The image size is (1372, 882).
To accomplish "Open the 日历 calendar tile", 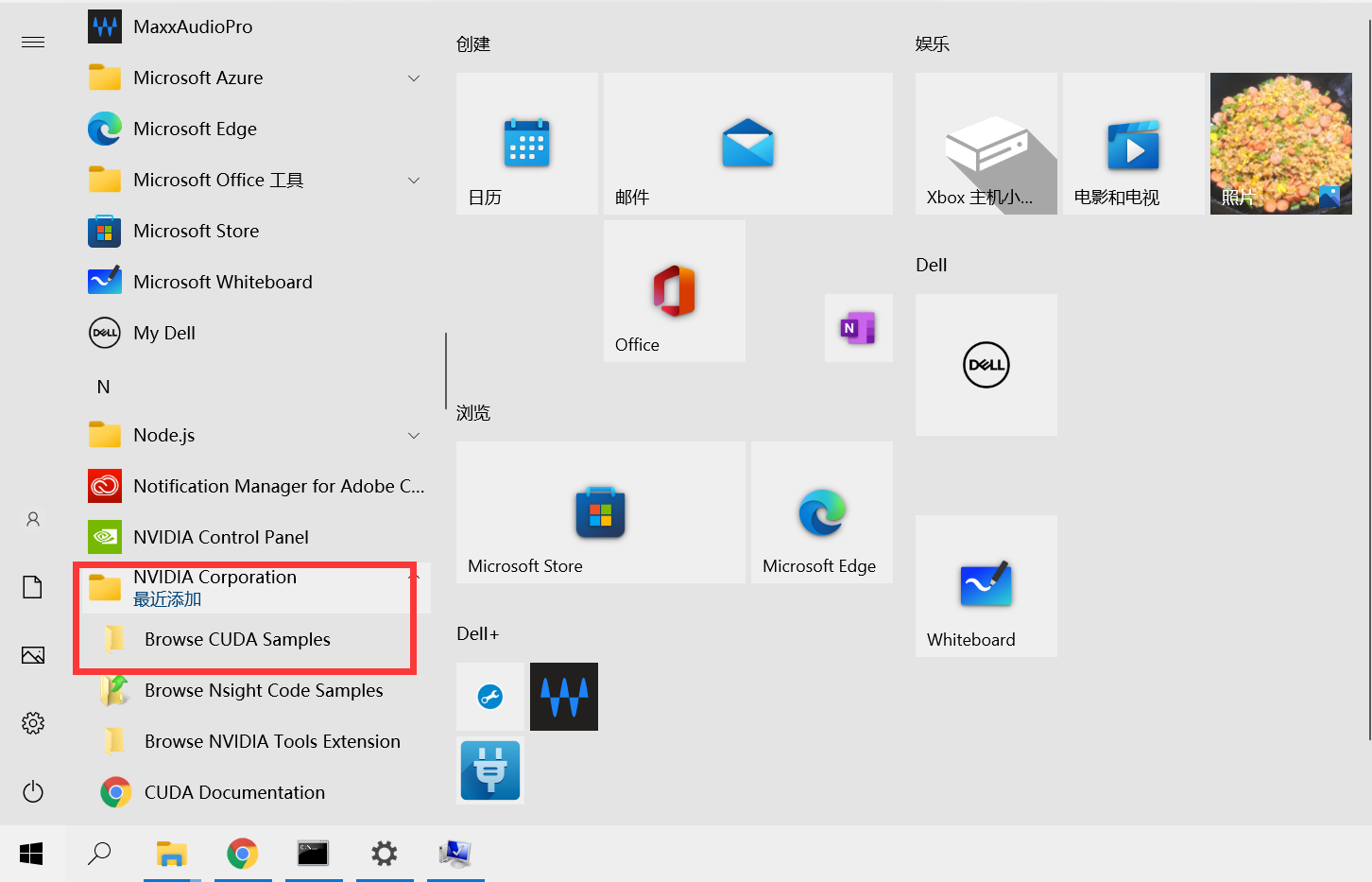I will coord(527,144).
